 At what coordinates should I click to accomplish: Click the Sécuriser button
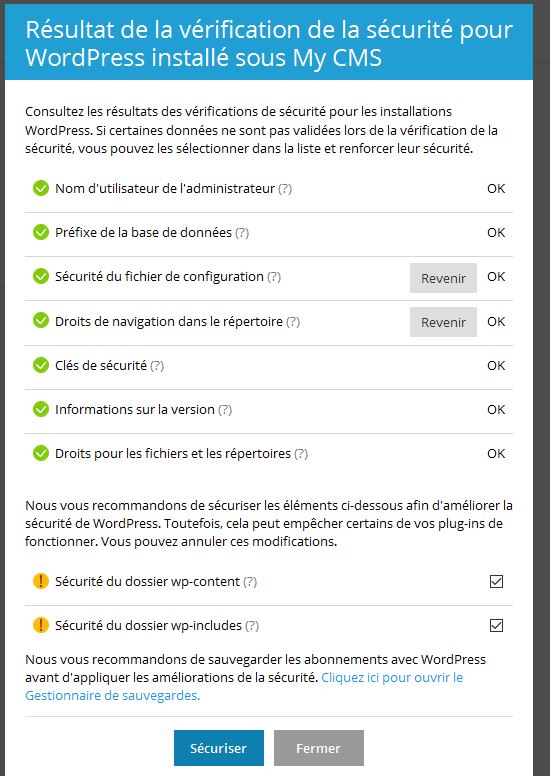(219, 748)
